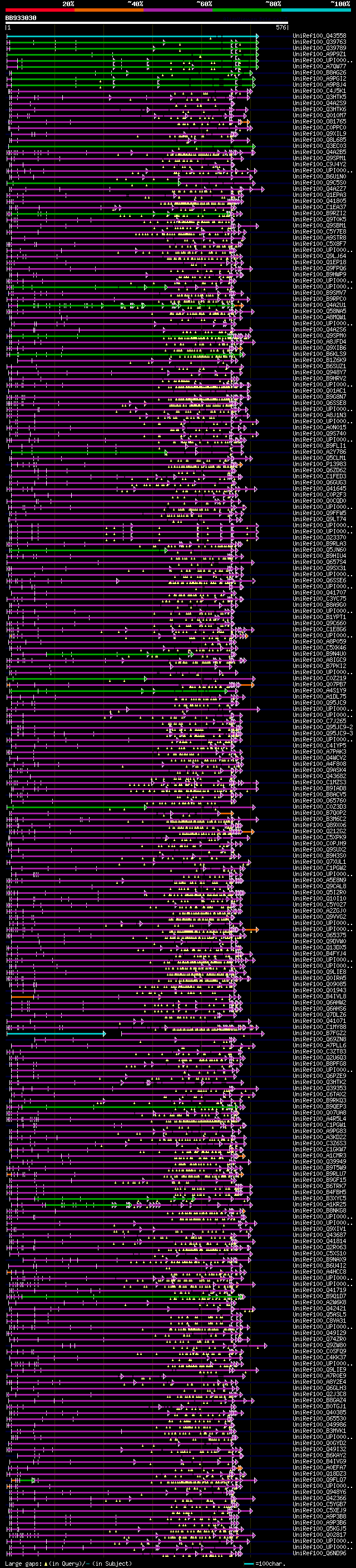Select hit label UniRef100_Q42421
The height and width of the screenshot is (1568, 356).
pos(319,1308)
